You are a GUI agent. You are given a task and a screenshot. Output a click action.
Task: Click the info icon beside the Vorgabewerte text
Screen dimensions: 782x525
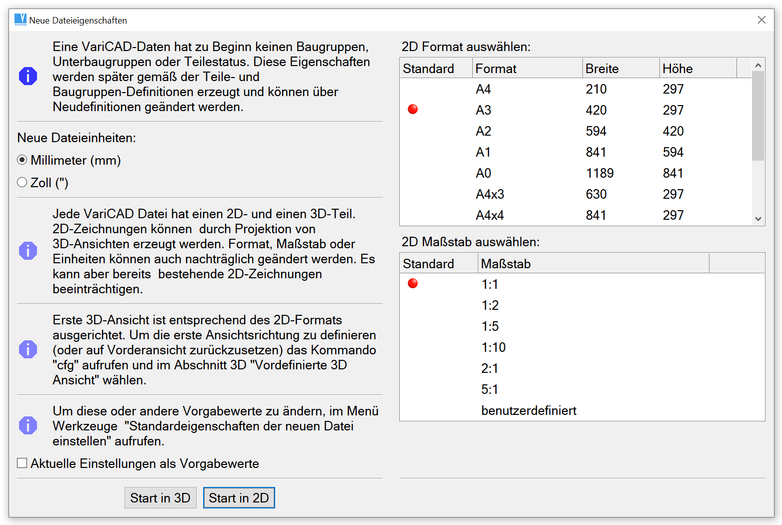[28, 425]
